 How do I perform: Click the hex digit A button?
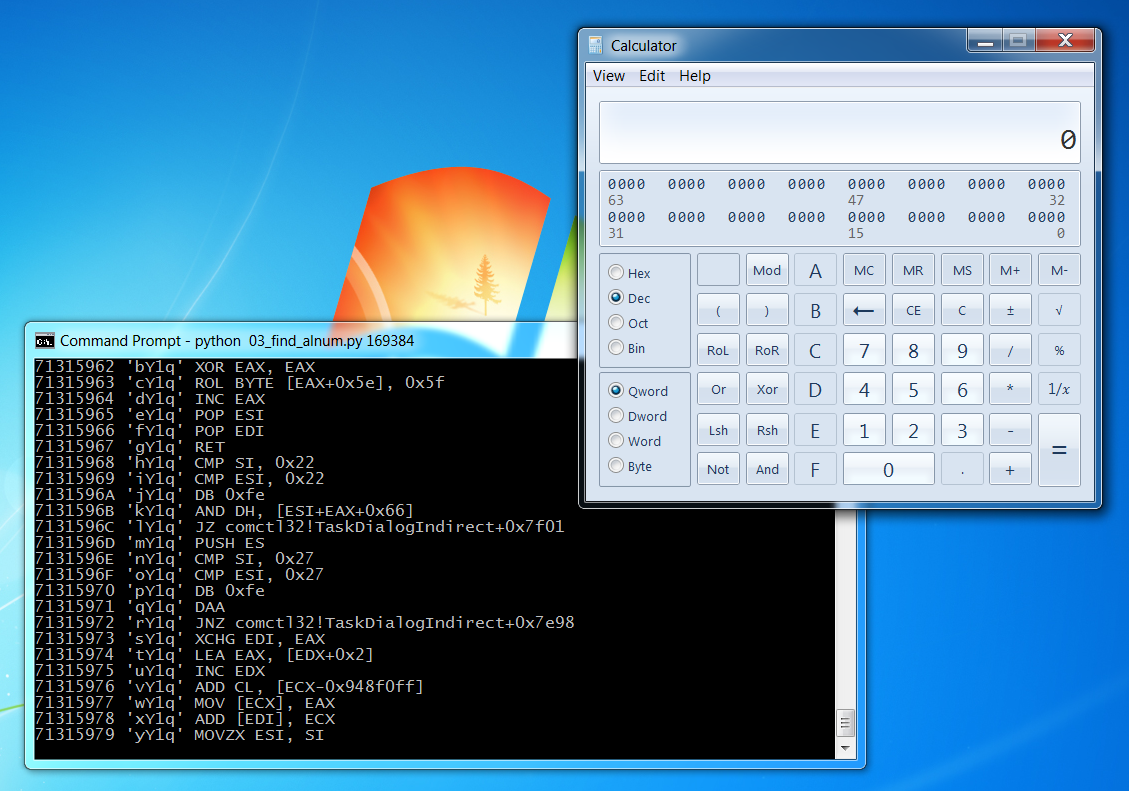pyautogui.click(x=814, y=270)
